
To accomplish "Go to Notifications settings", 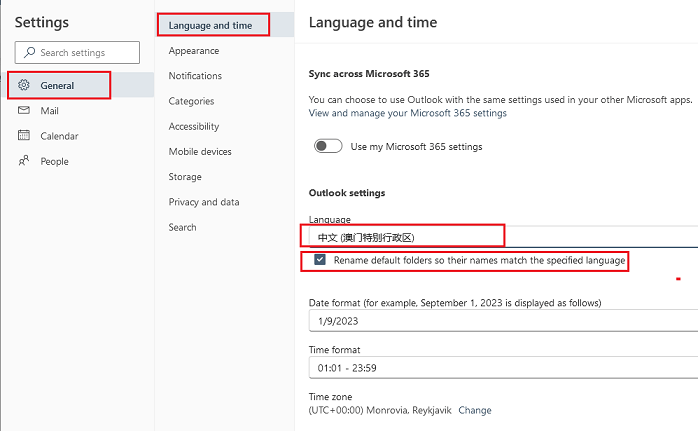I will (x=195, y=76).
